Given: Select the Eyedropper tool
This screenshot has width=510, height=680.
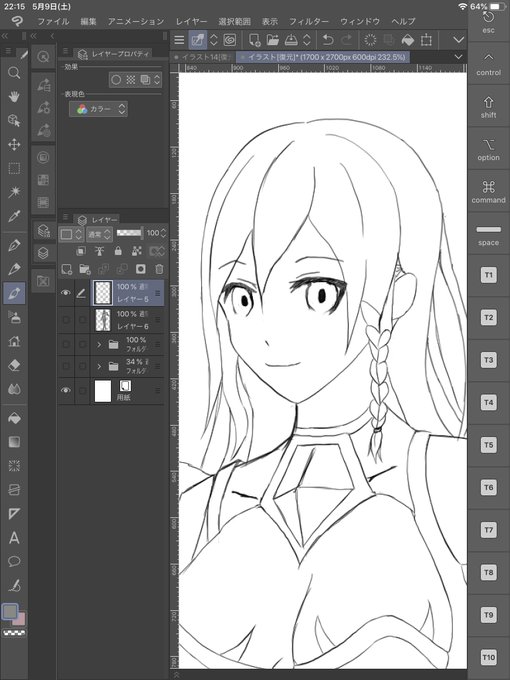Looking at the screenshot, I should pos(14,216).
